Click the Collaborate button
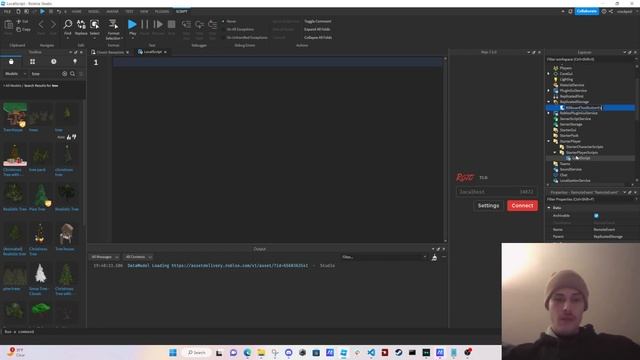This screenshot has height=360, width=640. point(587,11)
